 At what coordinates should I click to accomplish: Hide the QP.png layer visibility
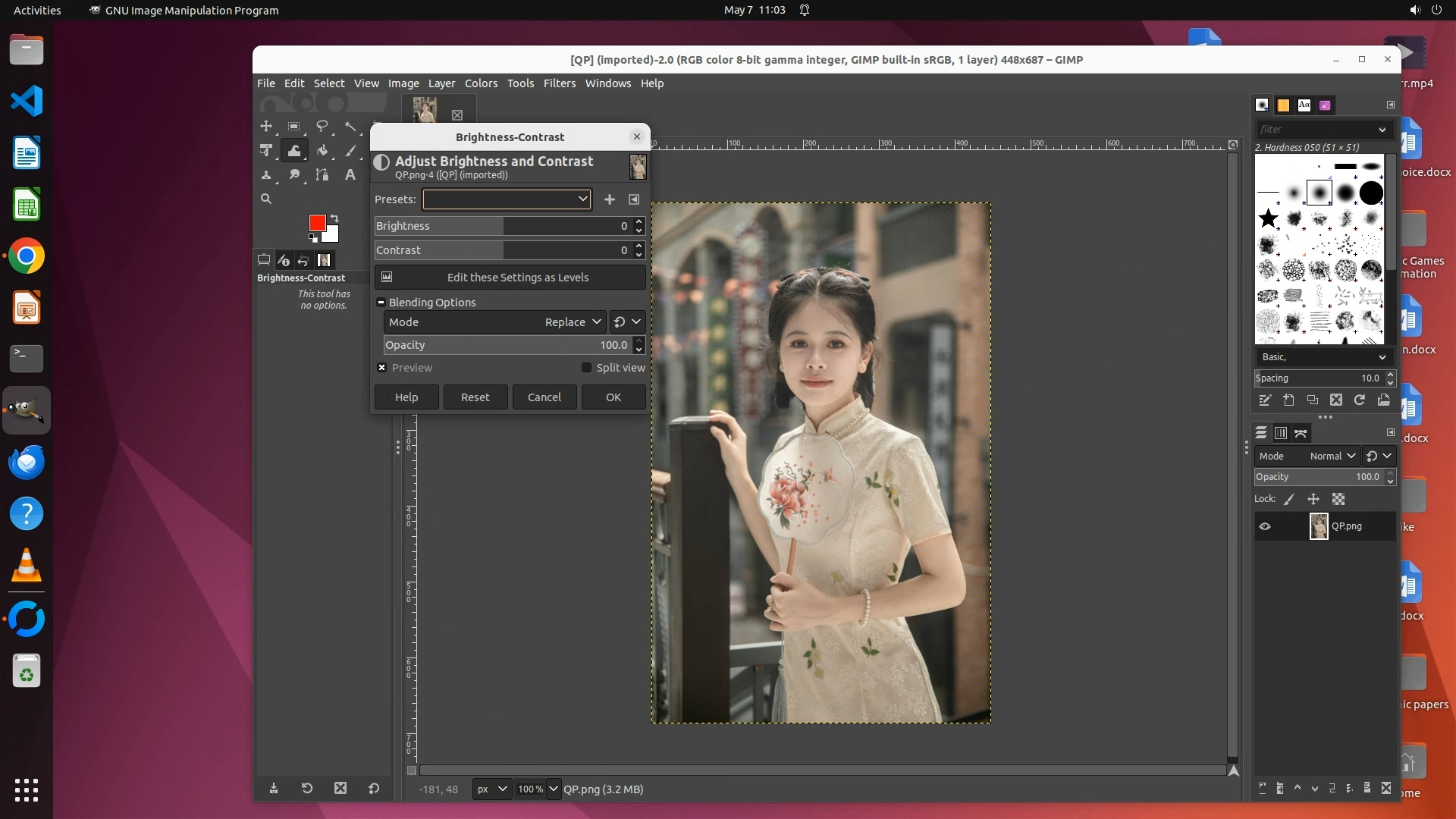point(1265,526)
